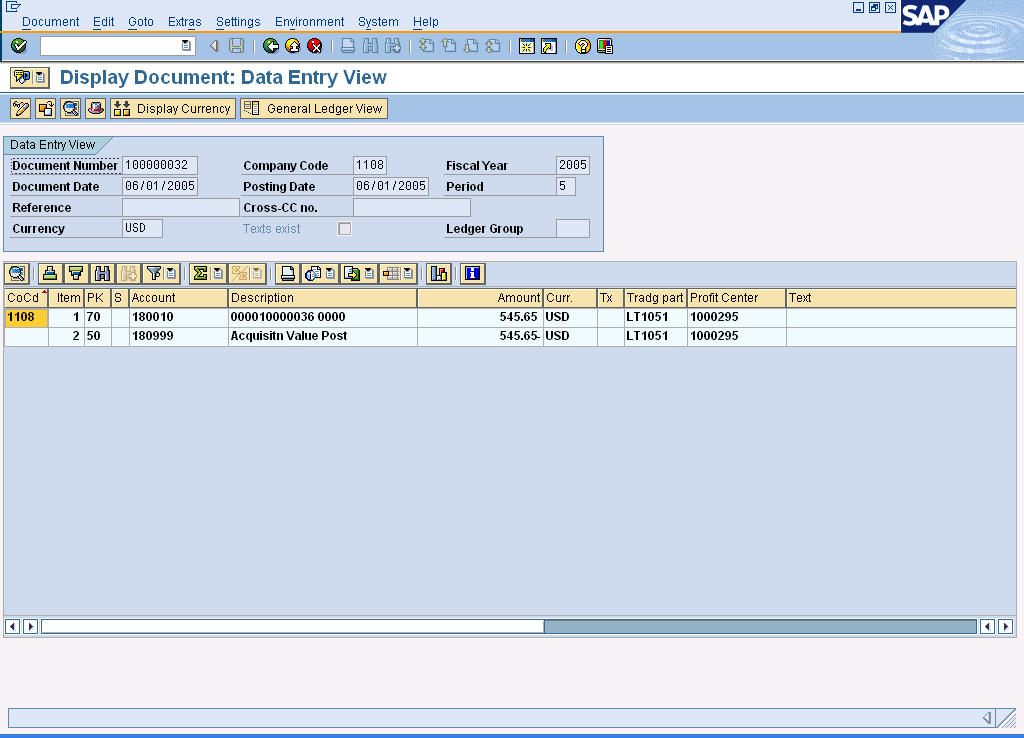Toggle the Texts exist checkbox
The width and height of the screenshot is (1024, 738).
(x=344, y=229)
